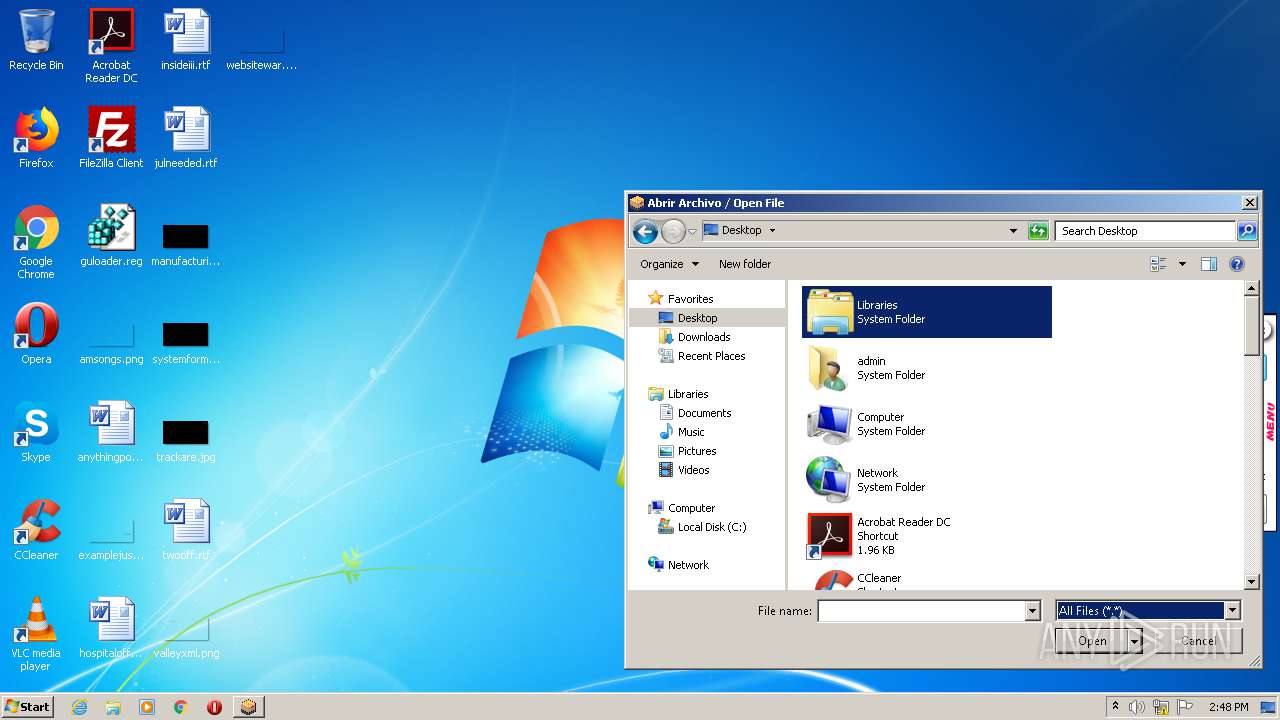Click the New folder button
The height and width of the screenshot is (720, 1280).
[745, 264]
